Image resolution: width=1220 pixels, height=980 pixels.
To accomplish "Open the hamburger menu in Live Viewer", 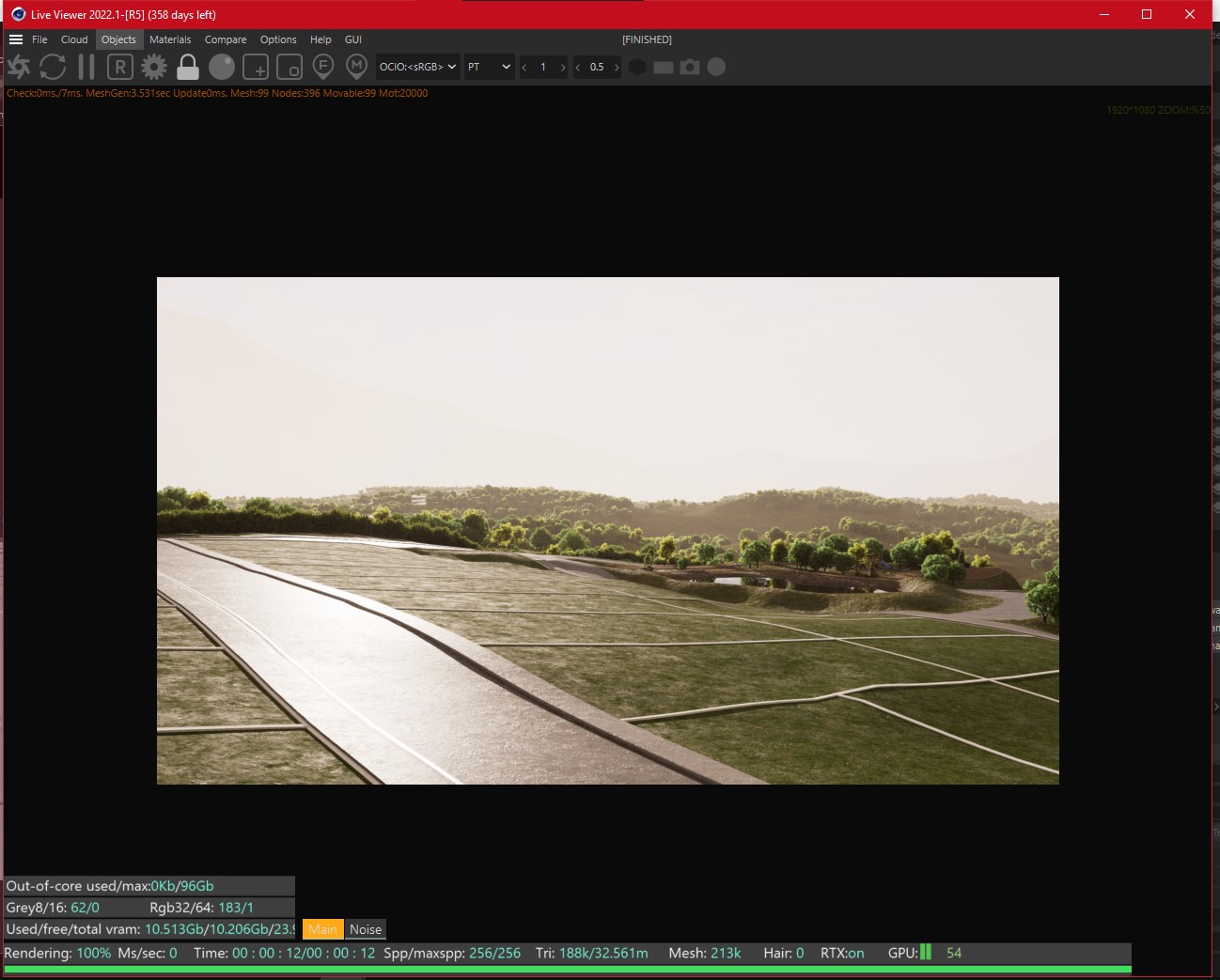I will pyautogui.click(x=16, y=39).
